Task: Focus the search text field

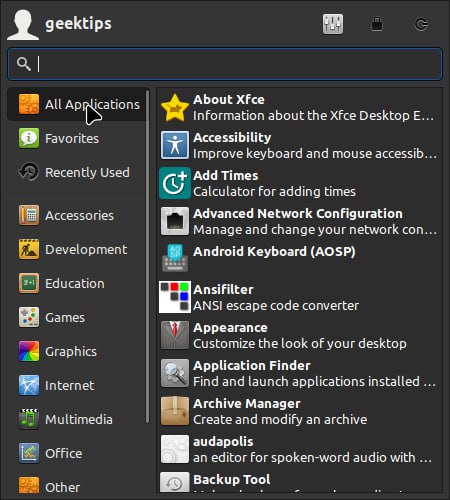Action: pyautogui.click(x=225, y=64)
